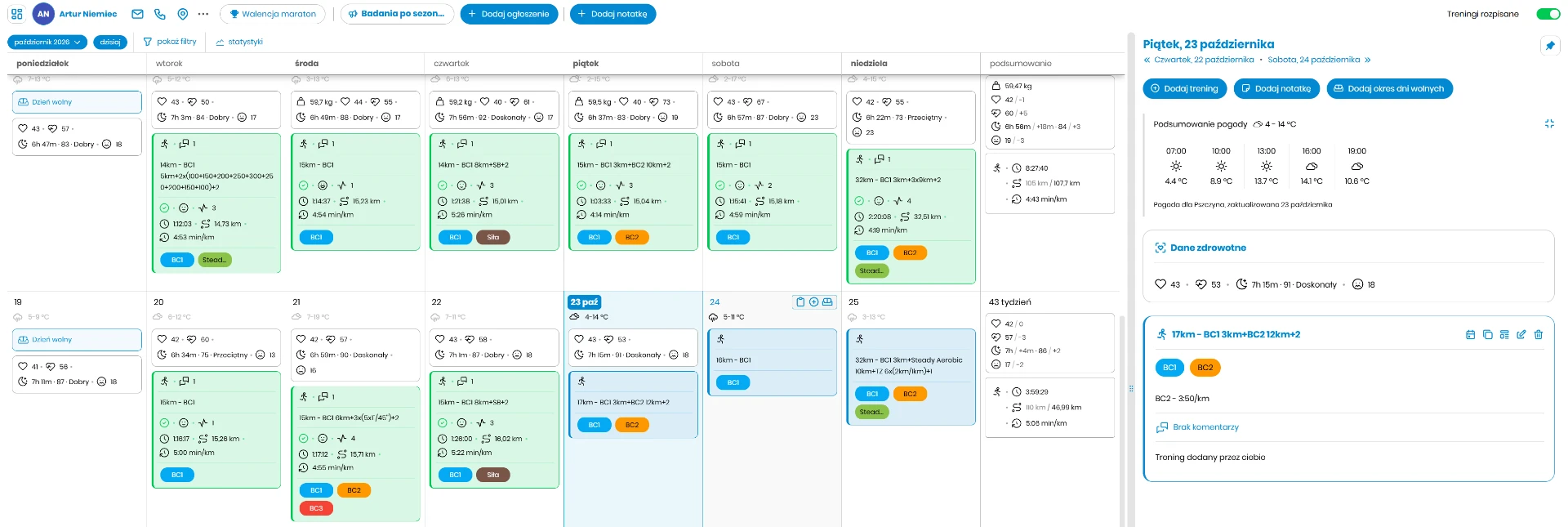1568x527 pixels.
Task: Open the październik 2026 month dropdown
Action: click(47, 42)
